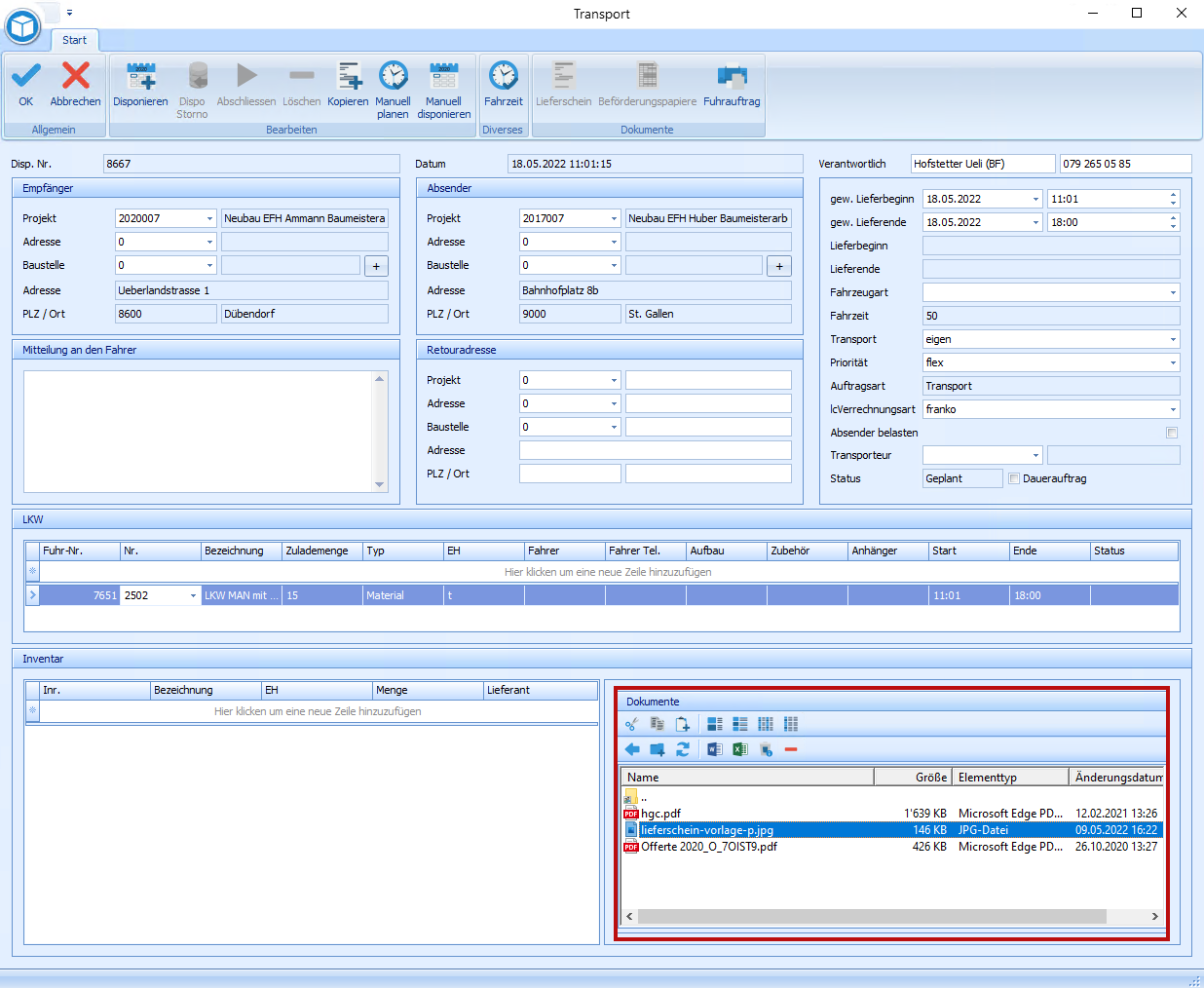Click the Fahrzeit field showing 50
The width and height of the screenshot is (1204, 988).
click(x=1051, y=316)
